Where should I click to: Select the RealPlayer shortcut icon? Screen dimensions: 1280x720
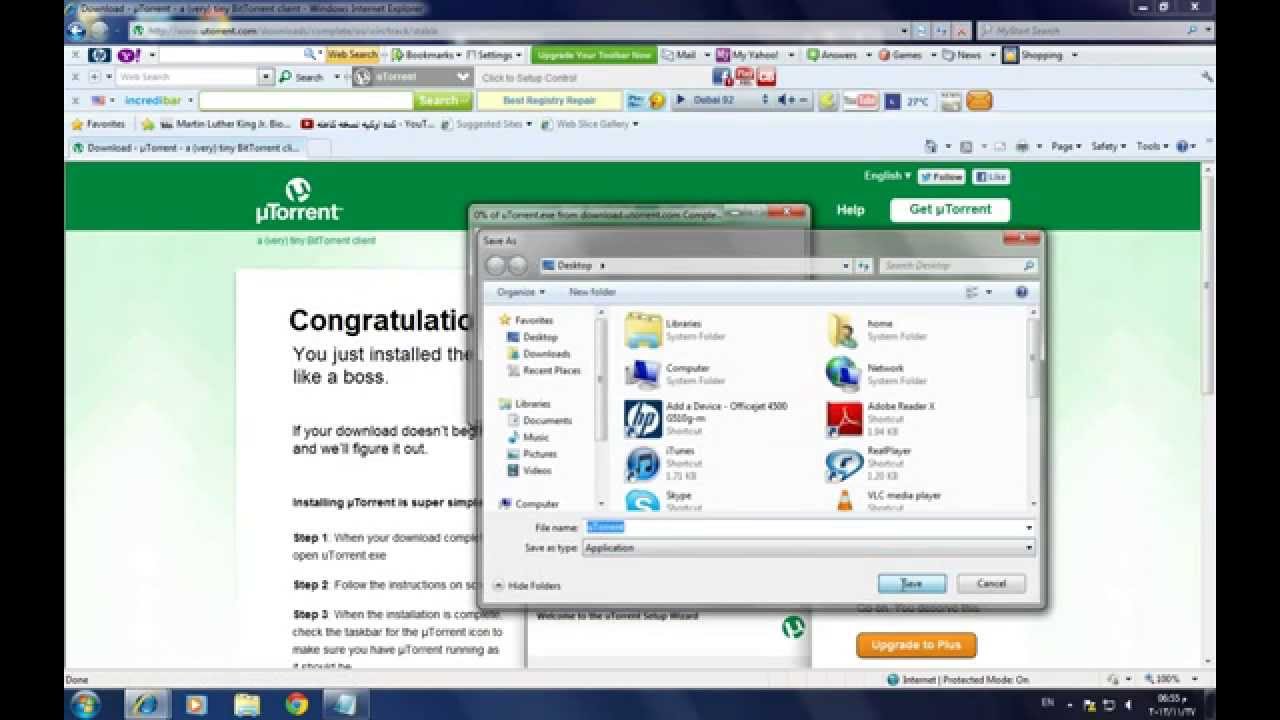click(x=844, y=464)
